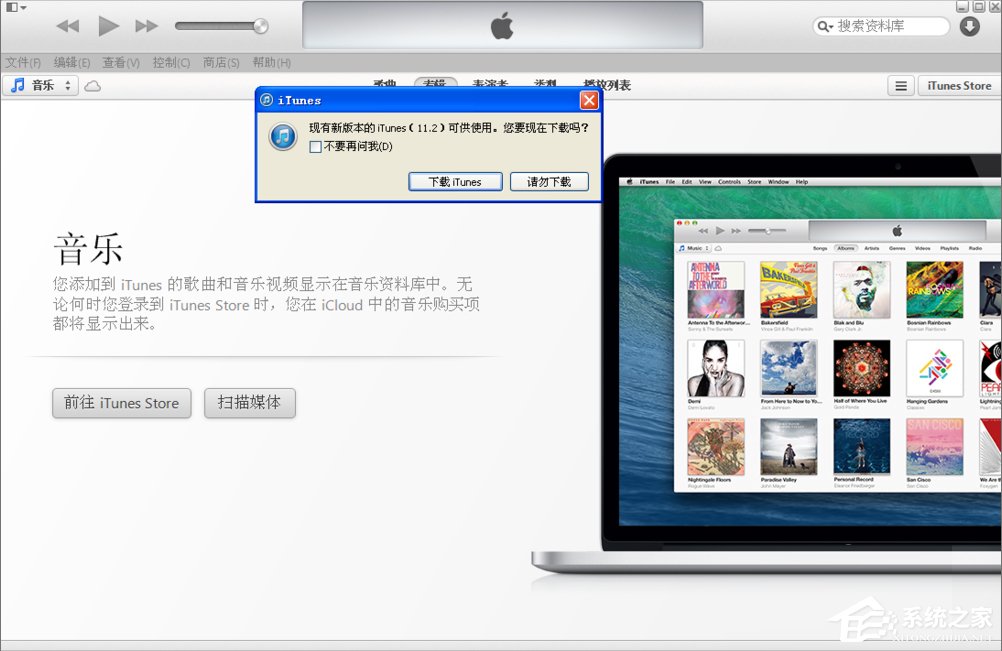Open the download queue arrow icon near search
The width and height of the screenshot is (1002, 651).
pos(968,26)
